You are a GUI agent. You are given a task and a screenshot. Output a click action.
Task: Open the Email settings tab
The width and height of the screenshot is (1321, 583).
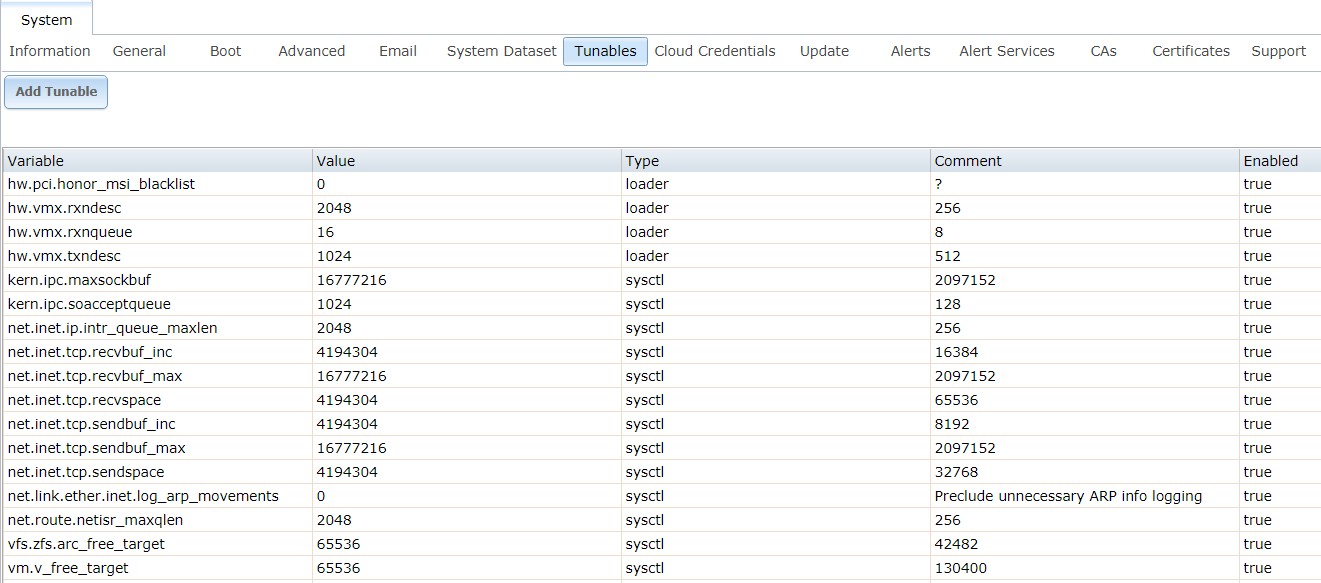(x=398, y=51)
